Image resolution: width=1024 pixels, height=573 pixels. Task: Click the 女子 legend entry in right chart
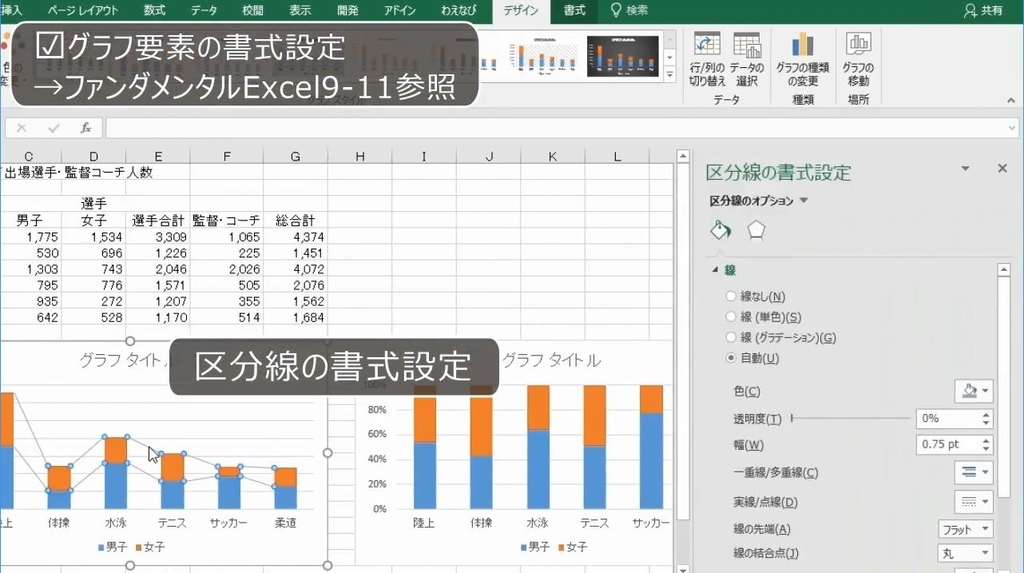(x=573, y=547)
